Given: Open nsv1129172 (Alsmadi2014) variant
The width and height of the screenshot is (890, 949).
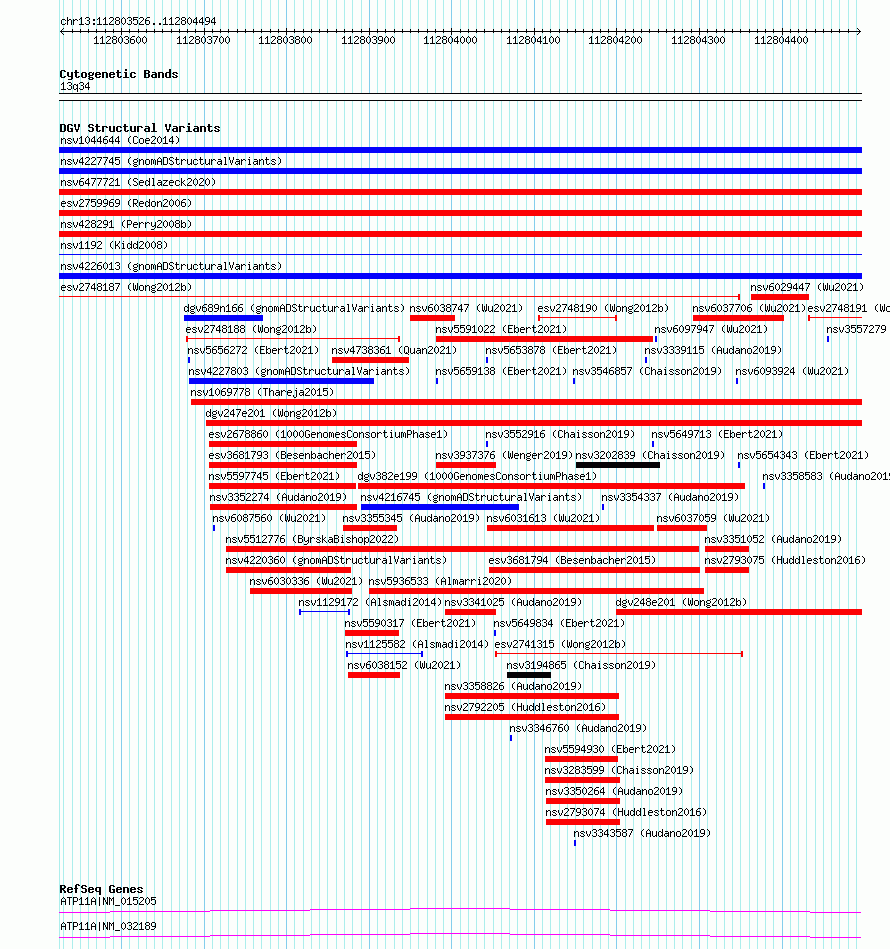Looking at the screenshot, I should click(x=370, y=602).
